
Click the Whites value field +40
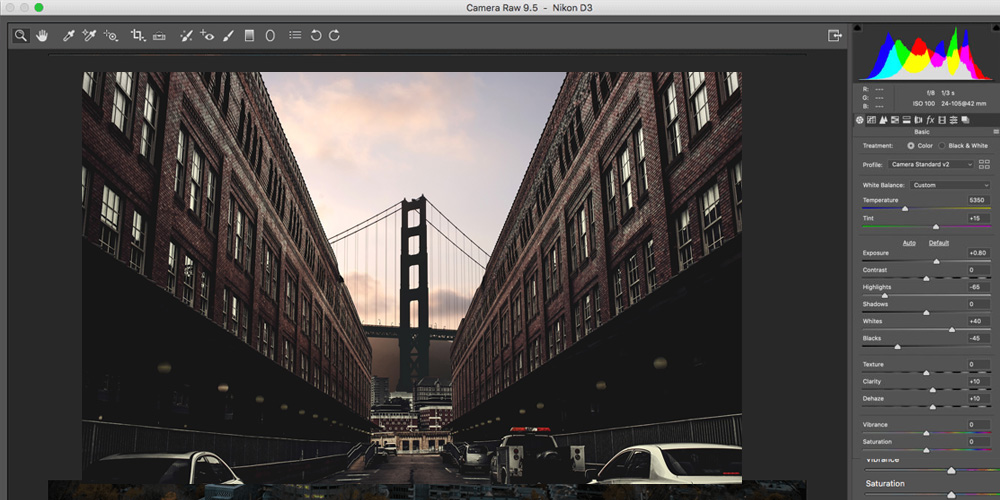click(978, 321)
